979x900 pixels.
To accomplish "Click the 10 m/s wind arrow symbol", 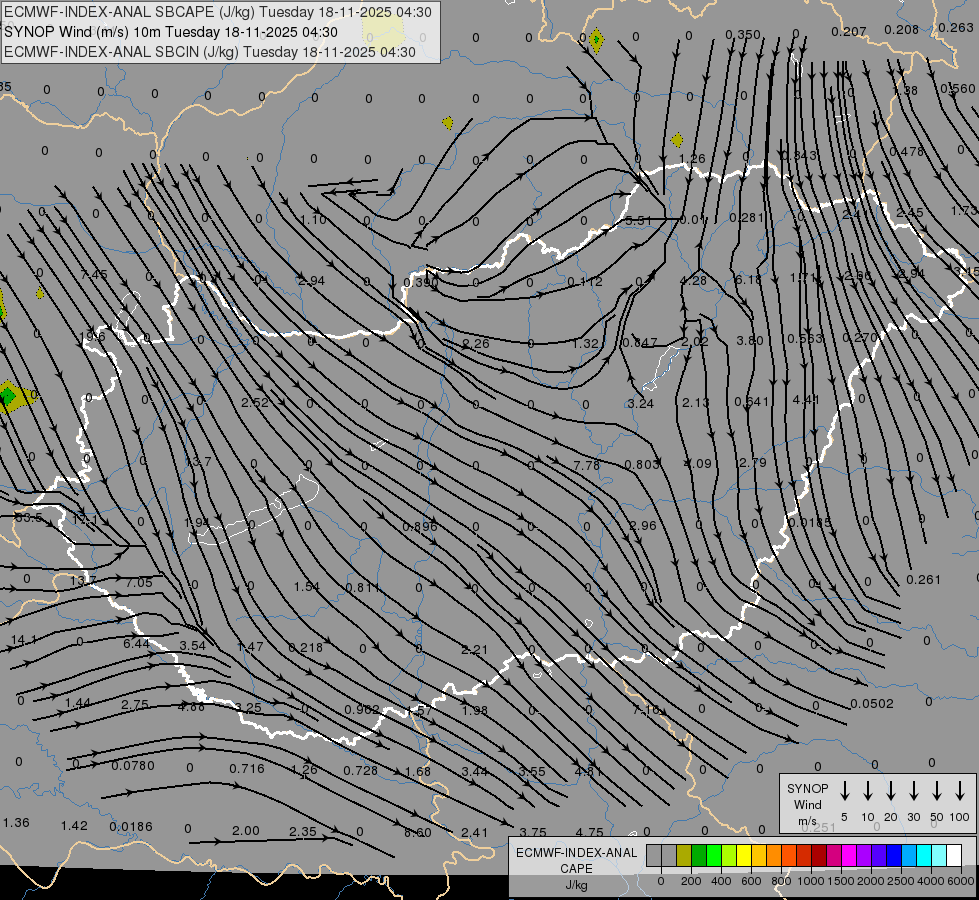I will coord(868,791).
